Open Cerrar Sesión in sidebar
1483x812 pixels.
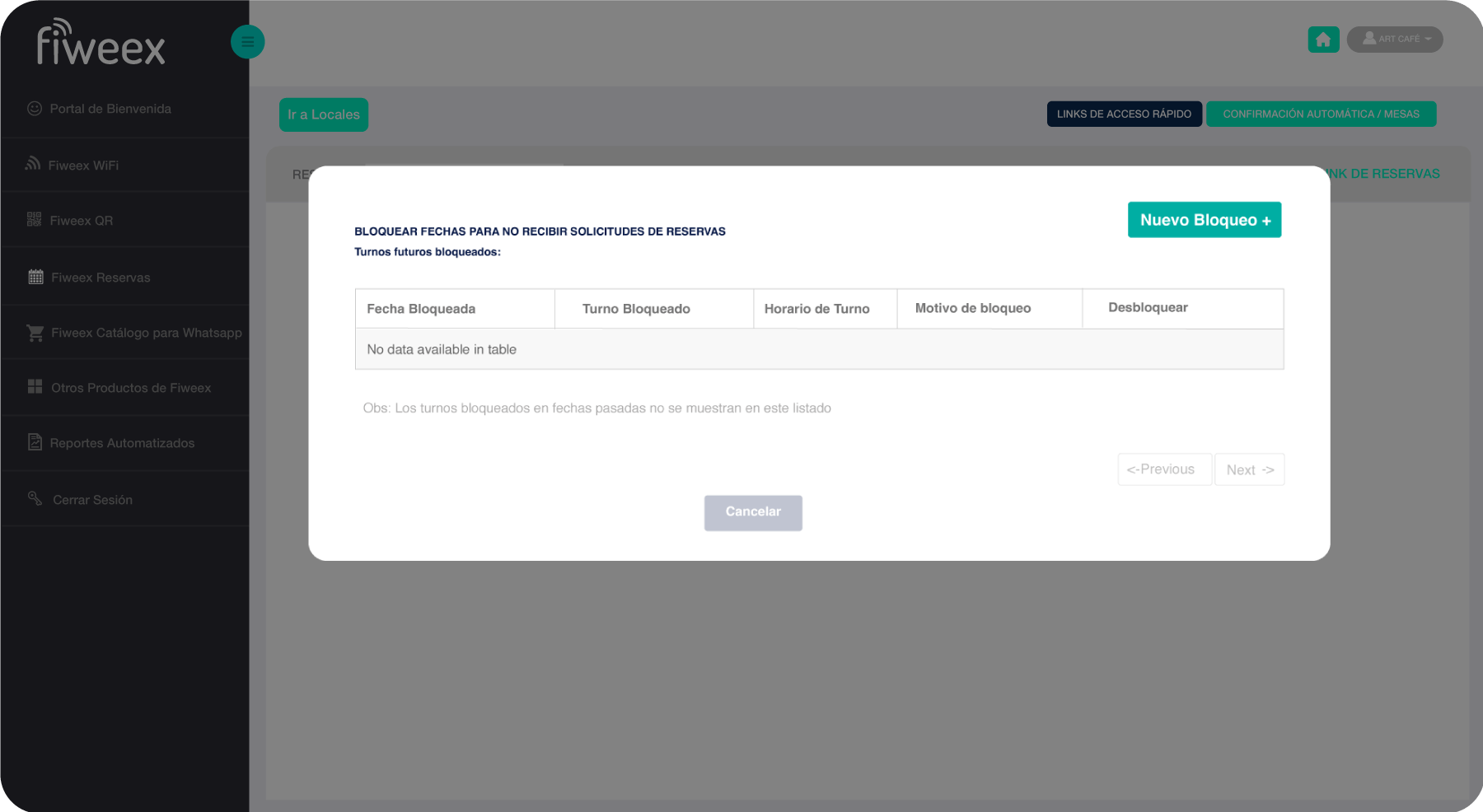[x=92, y=500]
